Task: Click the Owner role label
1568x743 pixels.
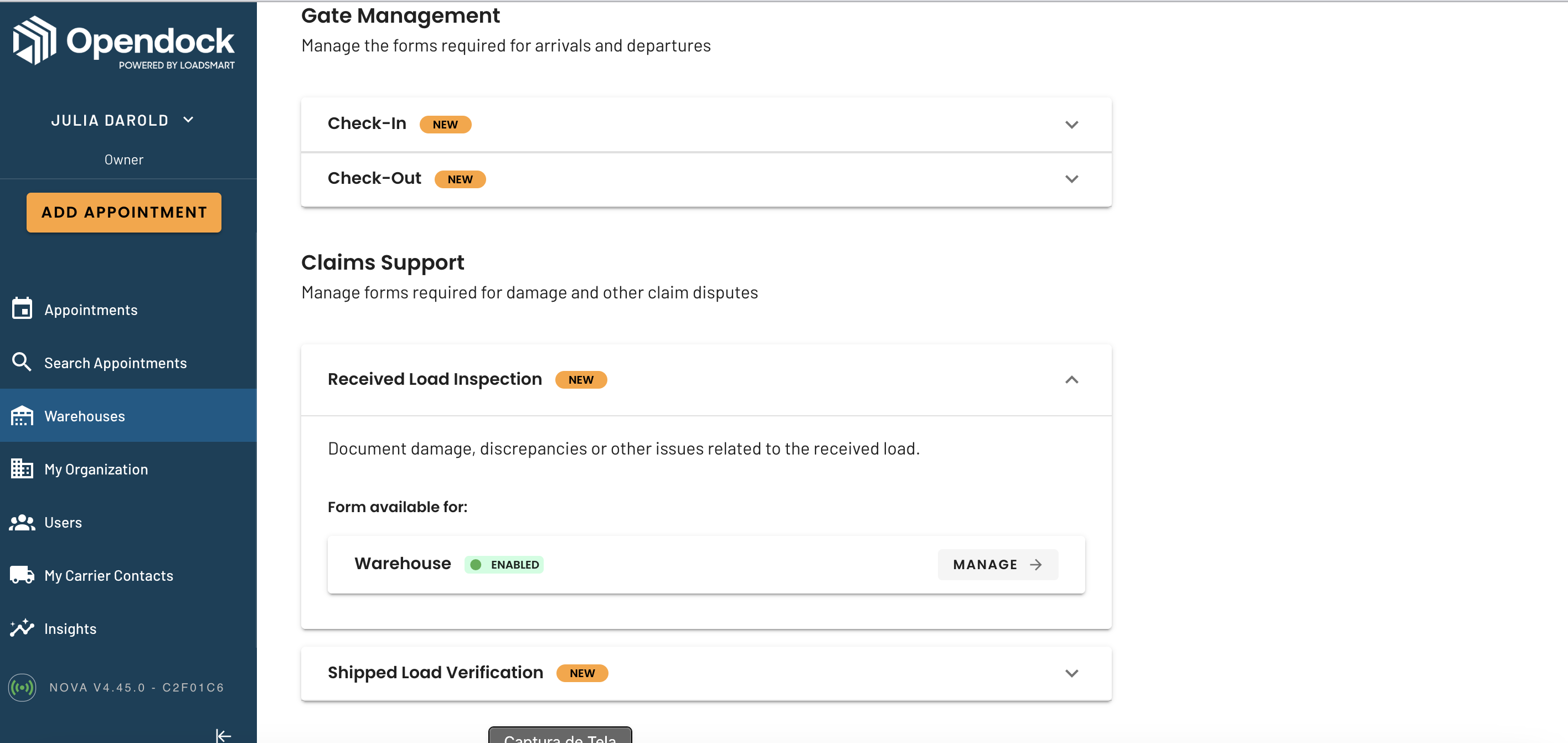Action: click(x=123, y=159)
